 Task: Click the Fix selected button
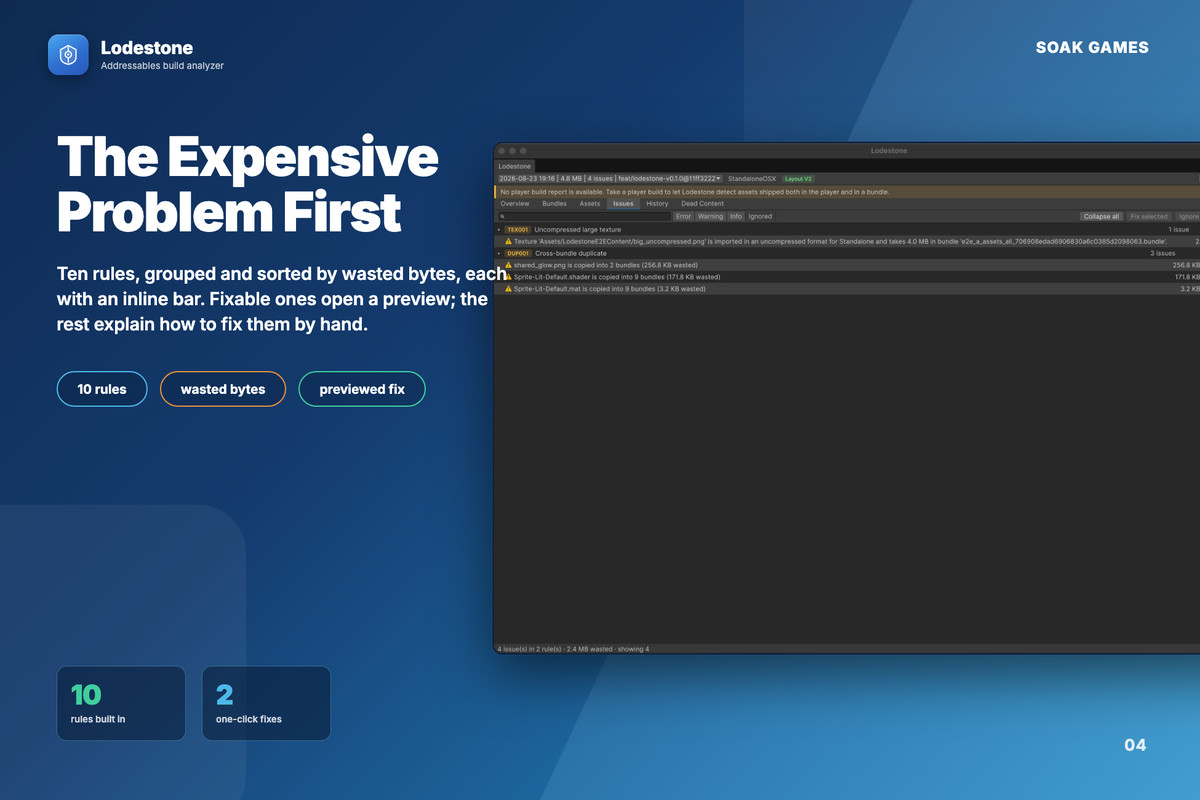click(1149, 216)
